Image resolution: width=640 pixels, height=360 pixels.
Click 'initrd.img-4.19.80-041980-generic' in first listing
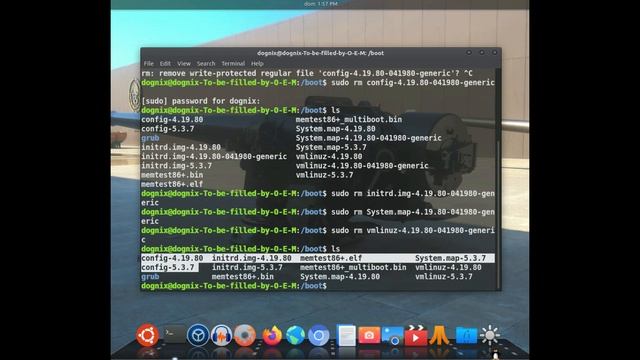coord(214,156)
